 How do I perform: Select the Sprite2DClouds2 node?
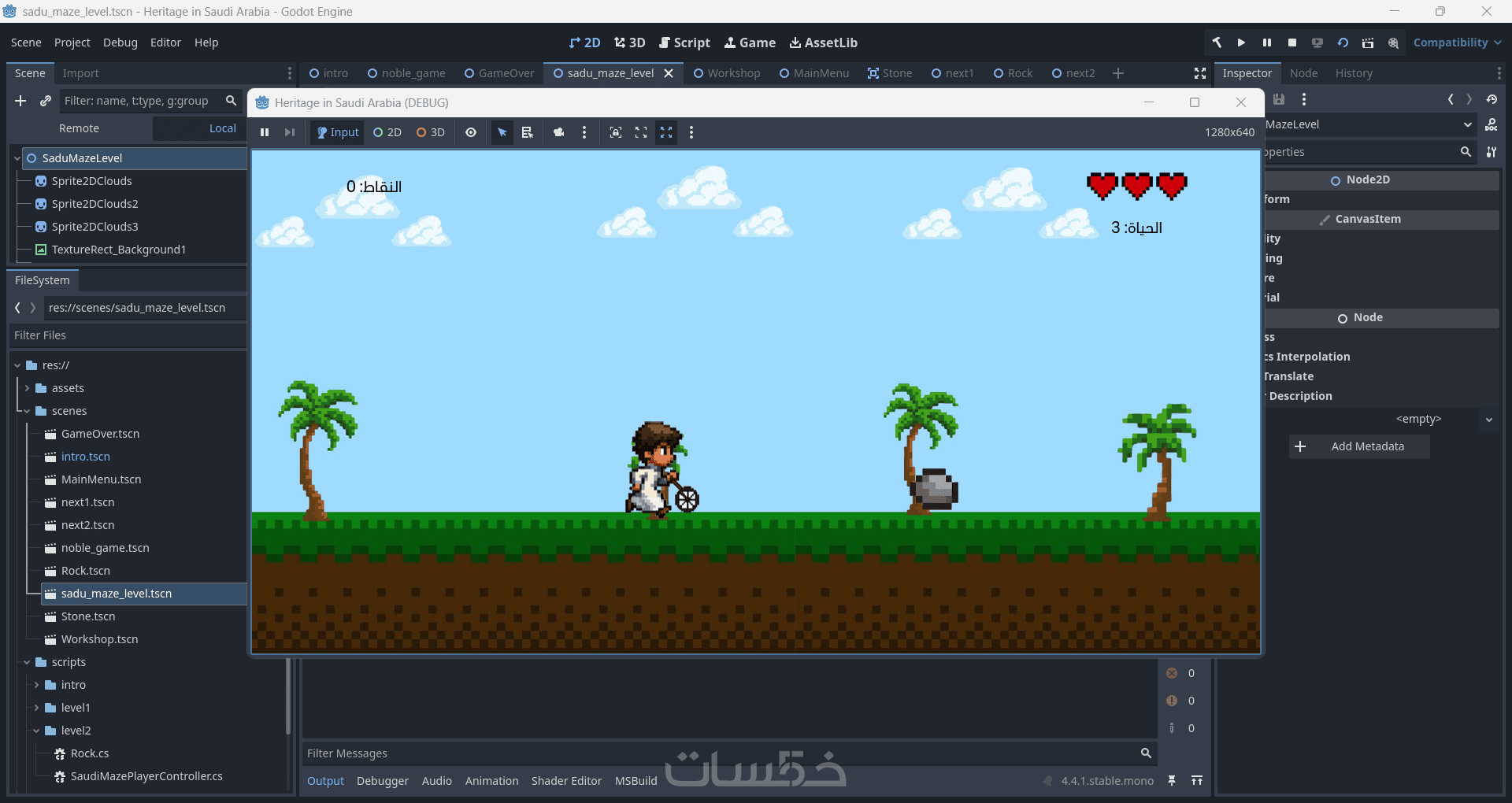point(94,204)
